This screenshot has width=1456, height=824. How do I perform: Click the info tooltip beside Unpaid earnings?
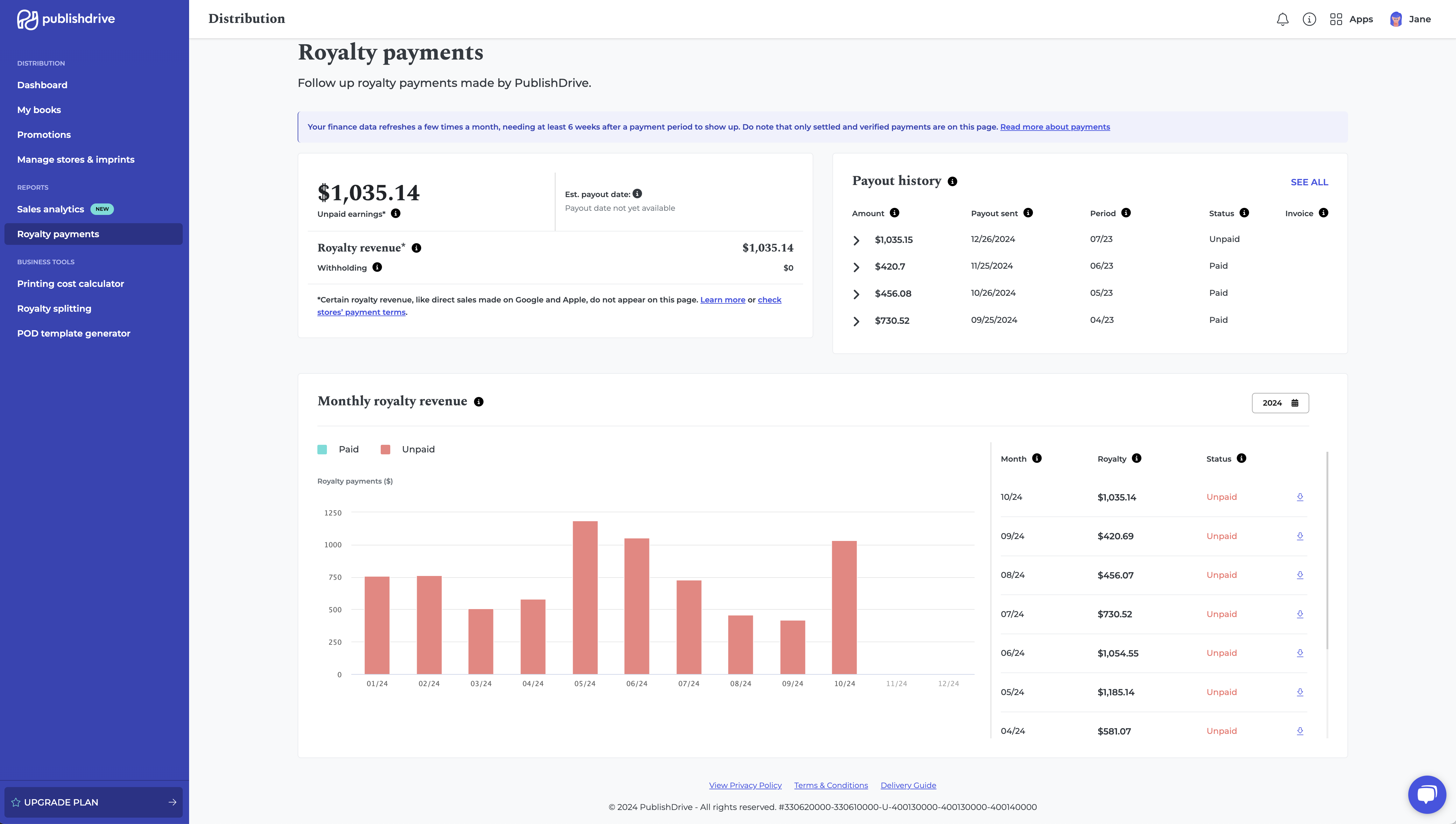395,214
